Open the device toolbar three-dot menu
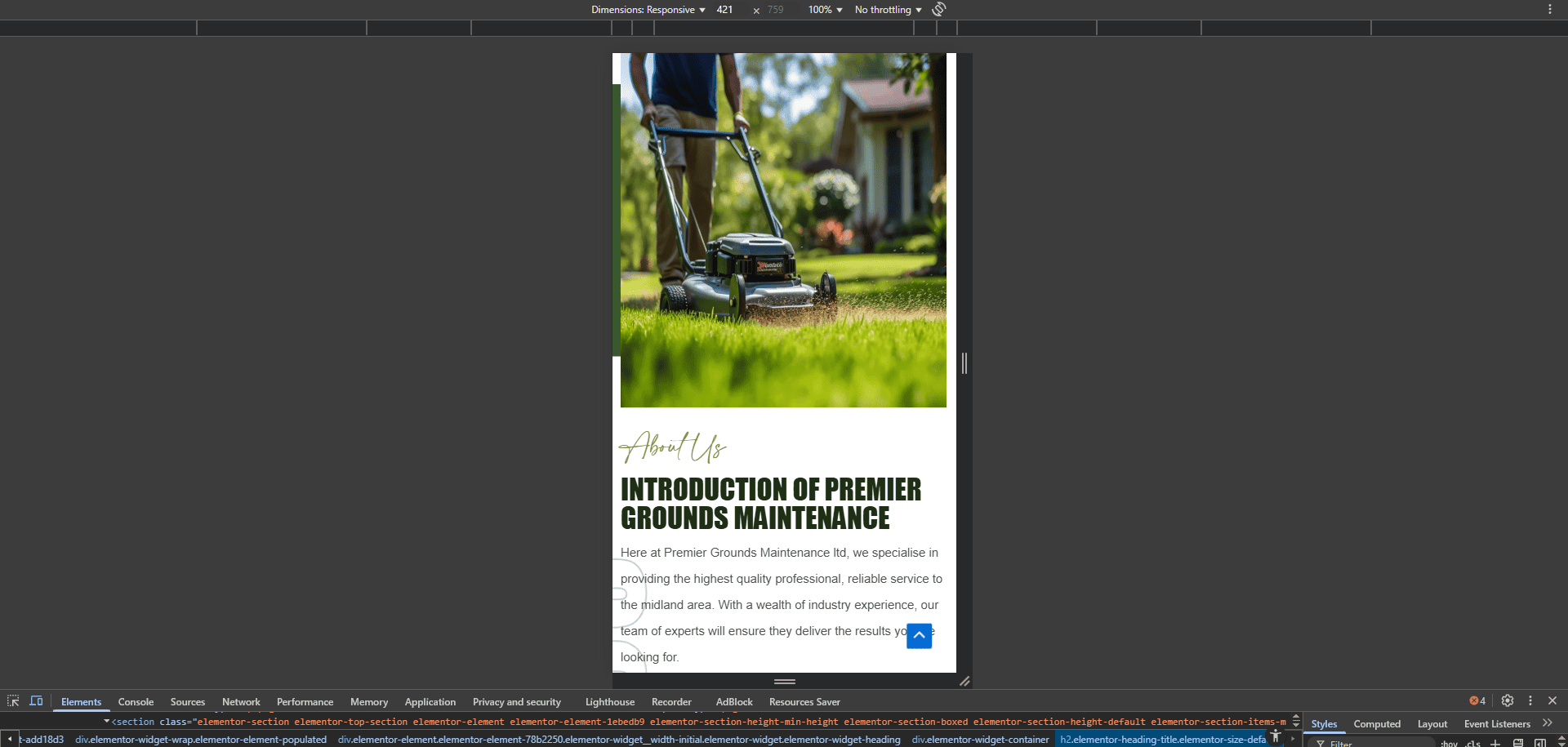The height and width of the screenshot is (747, 1568). point(1549,9)
